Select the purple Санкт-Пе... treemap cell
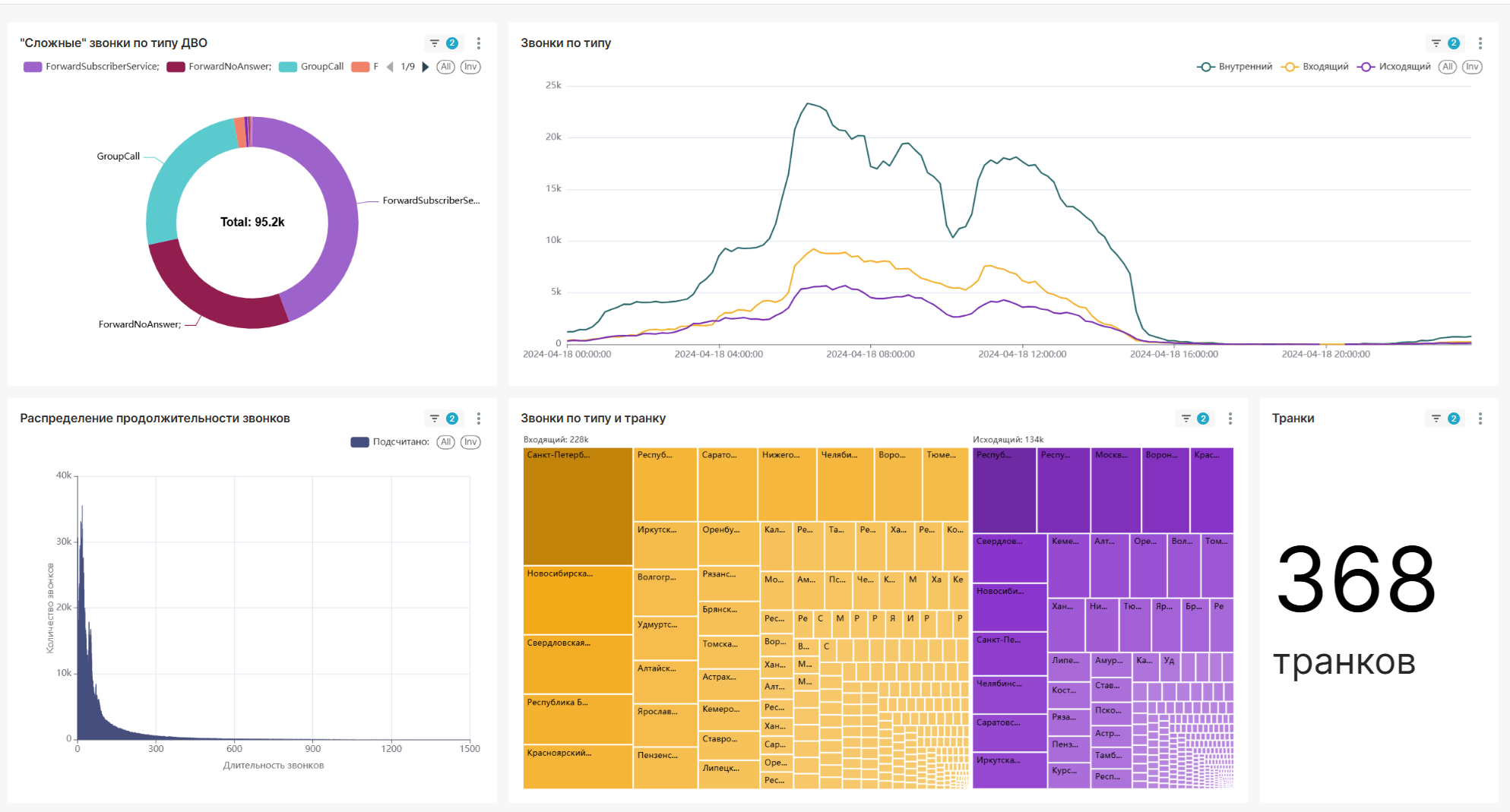 coord(1010,655)
